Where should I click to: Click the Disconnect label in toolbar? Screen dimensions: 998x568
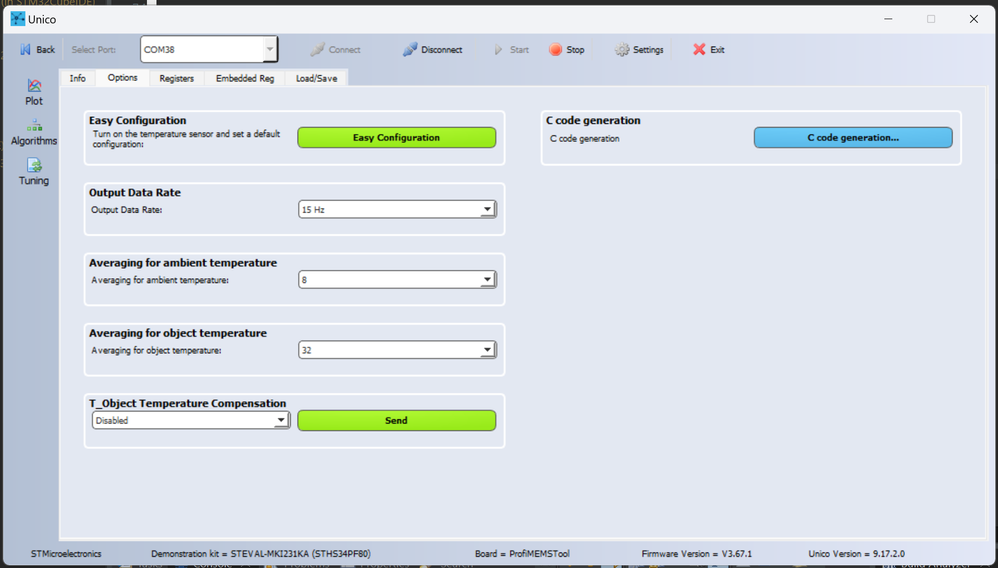click(x=442, y=50)
